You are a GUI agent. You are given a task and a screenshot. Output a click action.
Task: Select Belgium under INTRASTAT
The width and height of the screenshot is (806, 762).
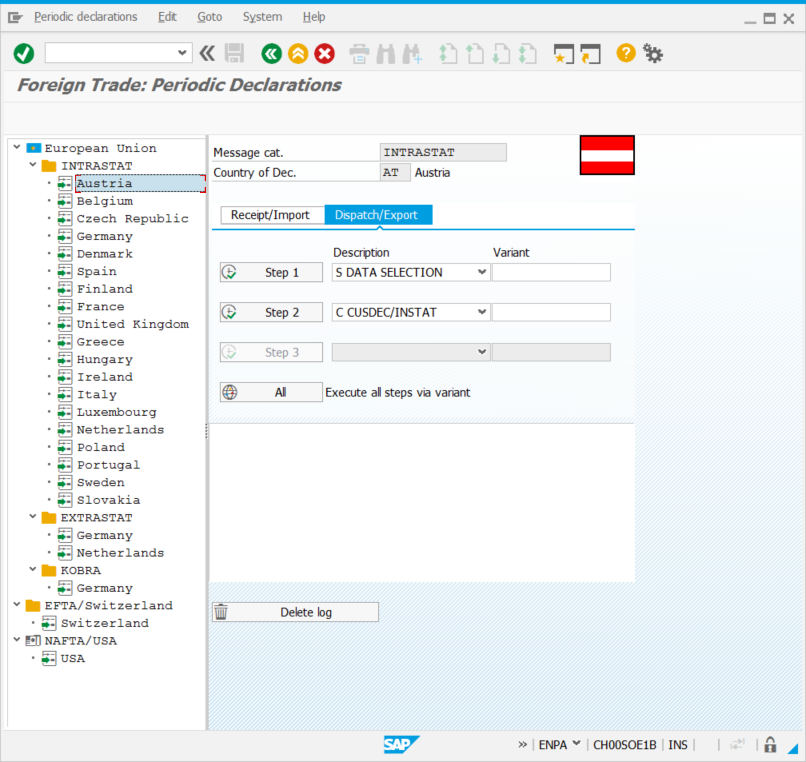point(105,201)
